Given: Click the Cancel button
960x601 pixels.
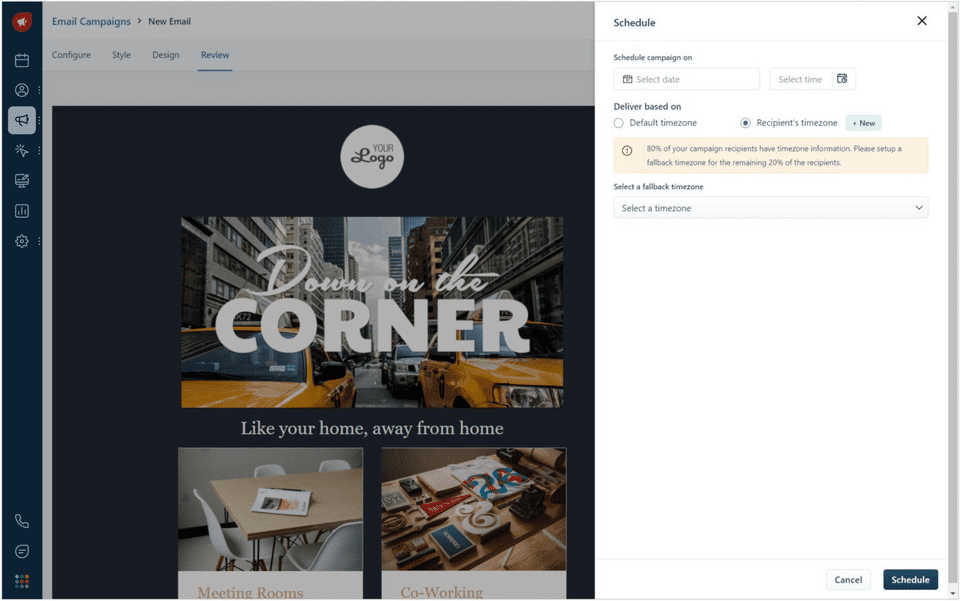Looking at the screenshot, I should click(x=848, y=580).
